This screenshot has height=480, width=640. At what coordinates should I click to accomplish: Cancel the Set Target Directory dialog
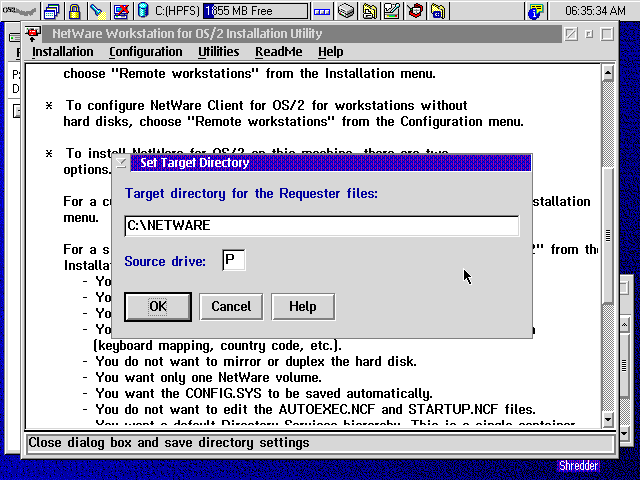231,307
